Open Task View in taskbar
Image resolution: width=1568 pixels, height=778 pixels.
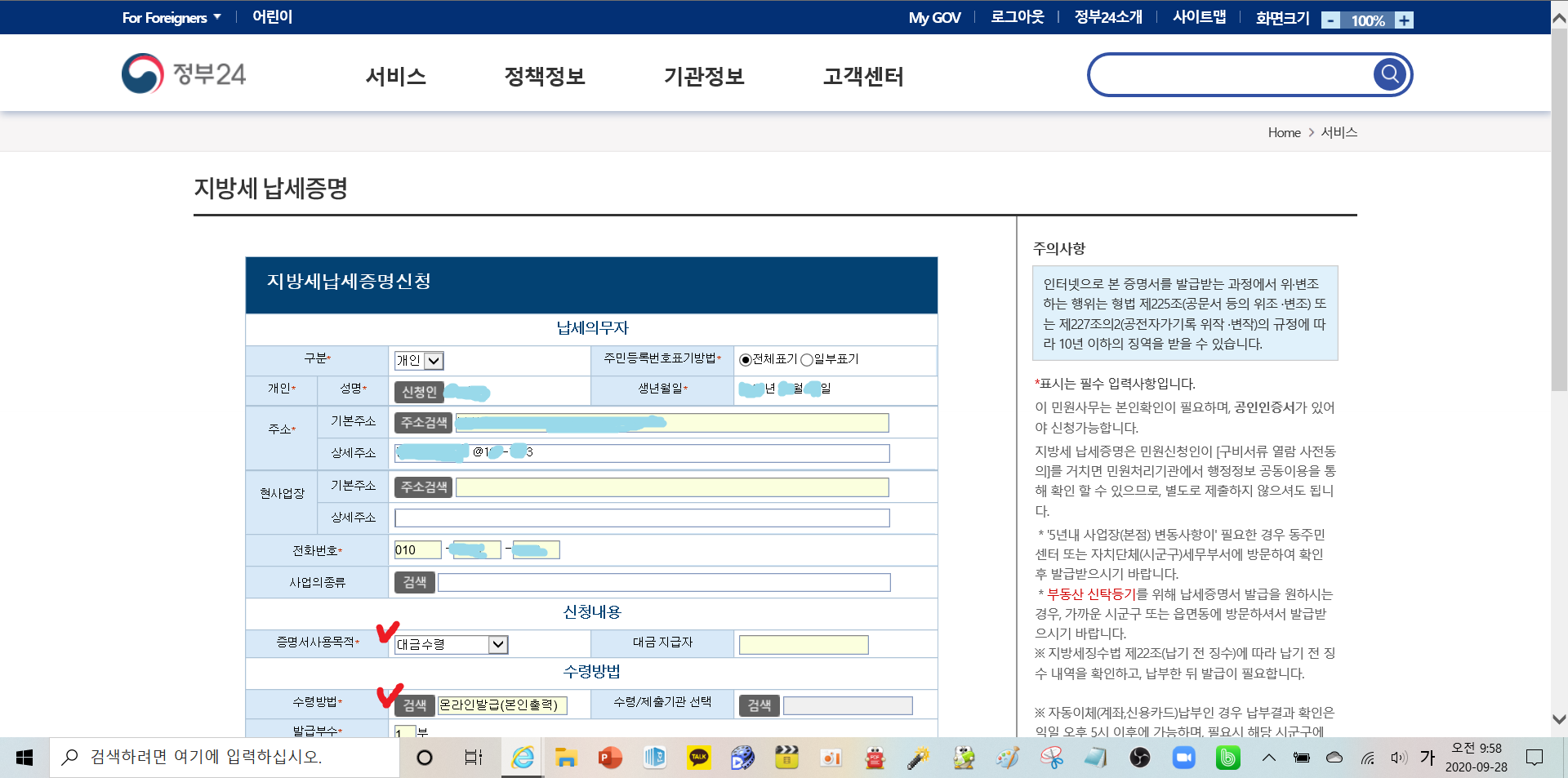[x=474, y=758]
